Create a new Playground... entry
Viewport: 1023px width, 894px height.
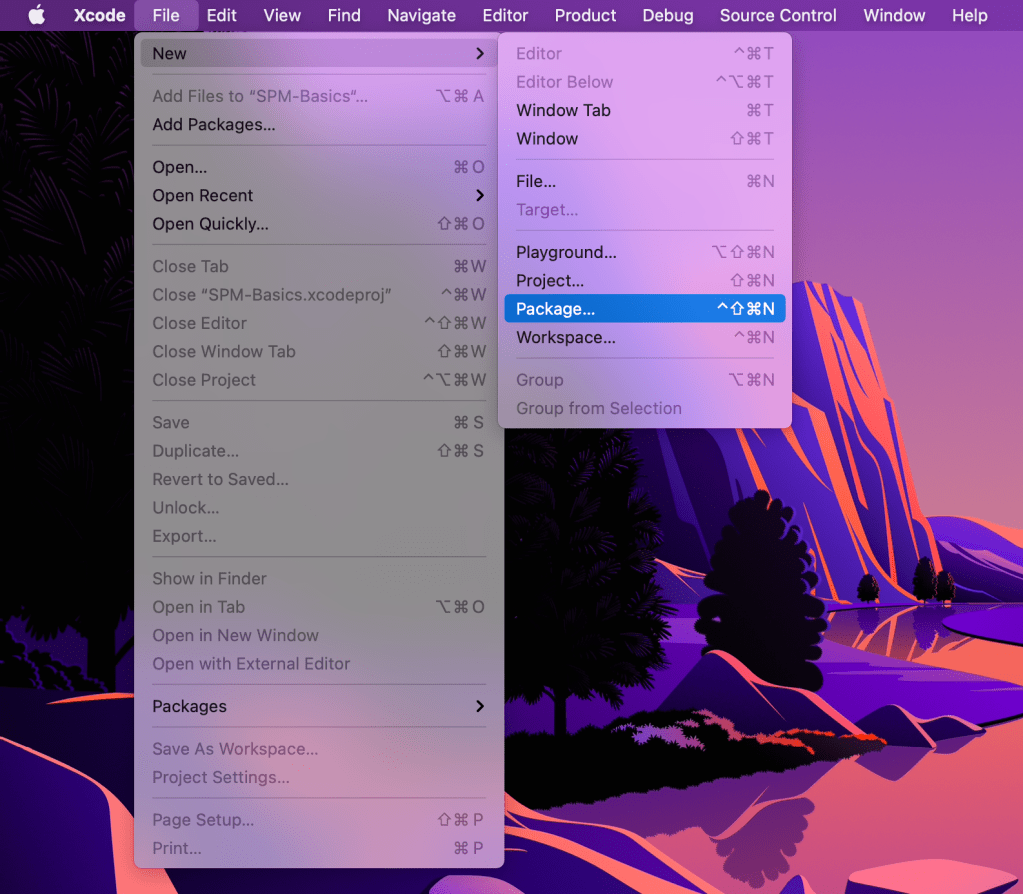566,252
